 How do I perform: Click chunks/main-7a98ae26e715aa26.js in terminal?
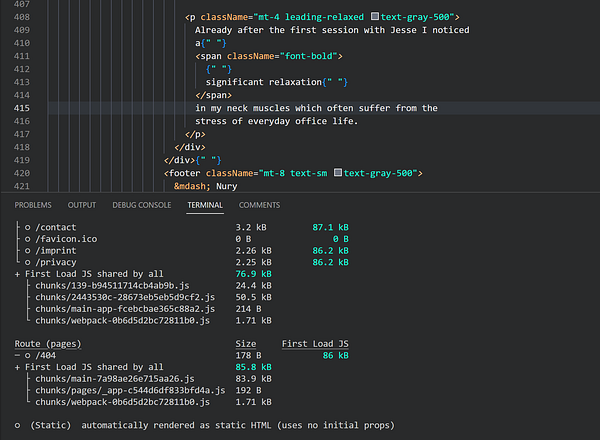[x=106, y=379]
